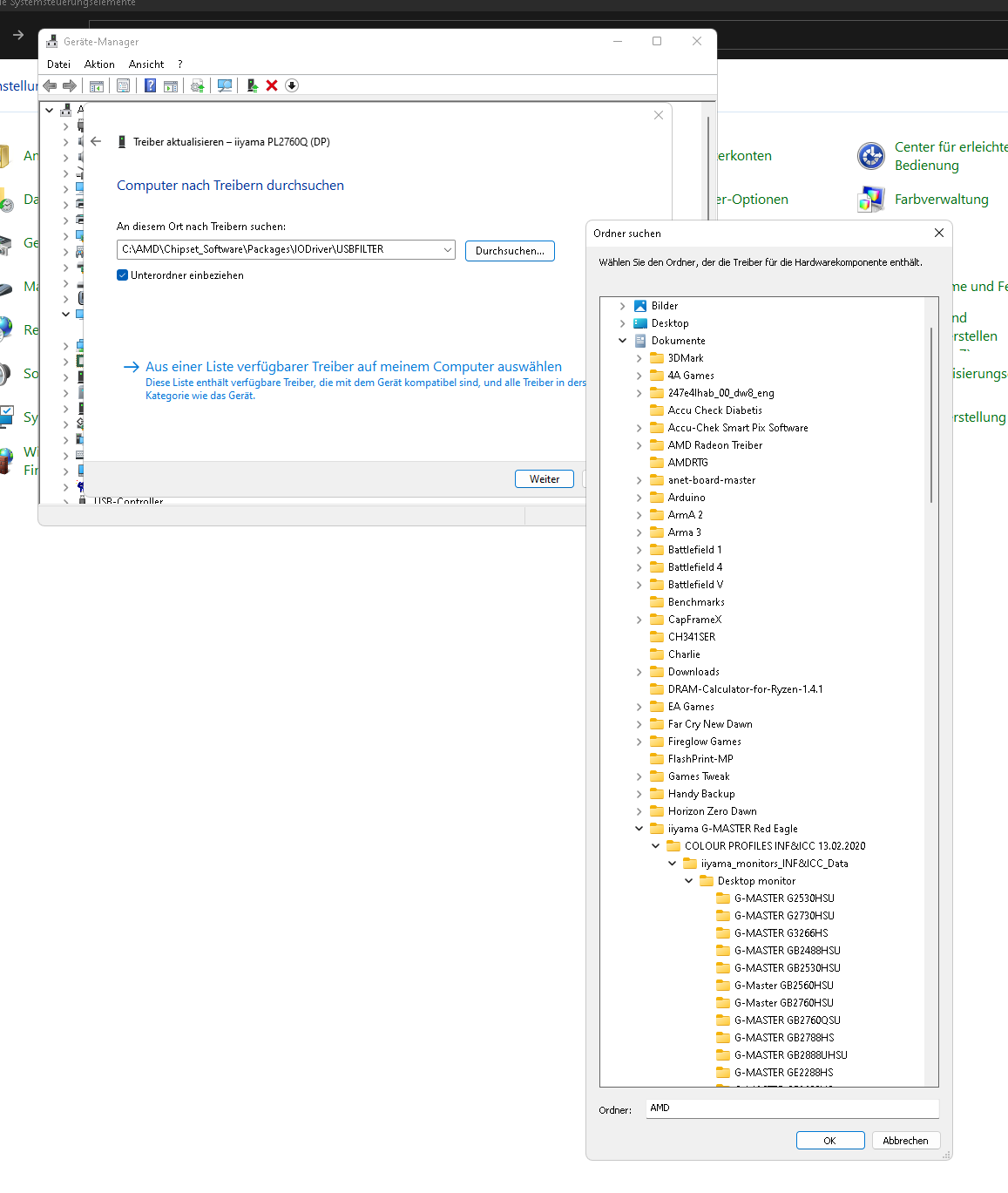Toggle the action pane toolbar icon

coord(171,85)
